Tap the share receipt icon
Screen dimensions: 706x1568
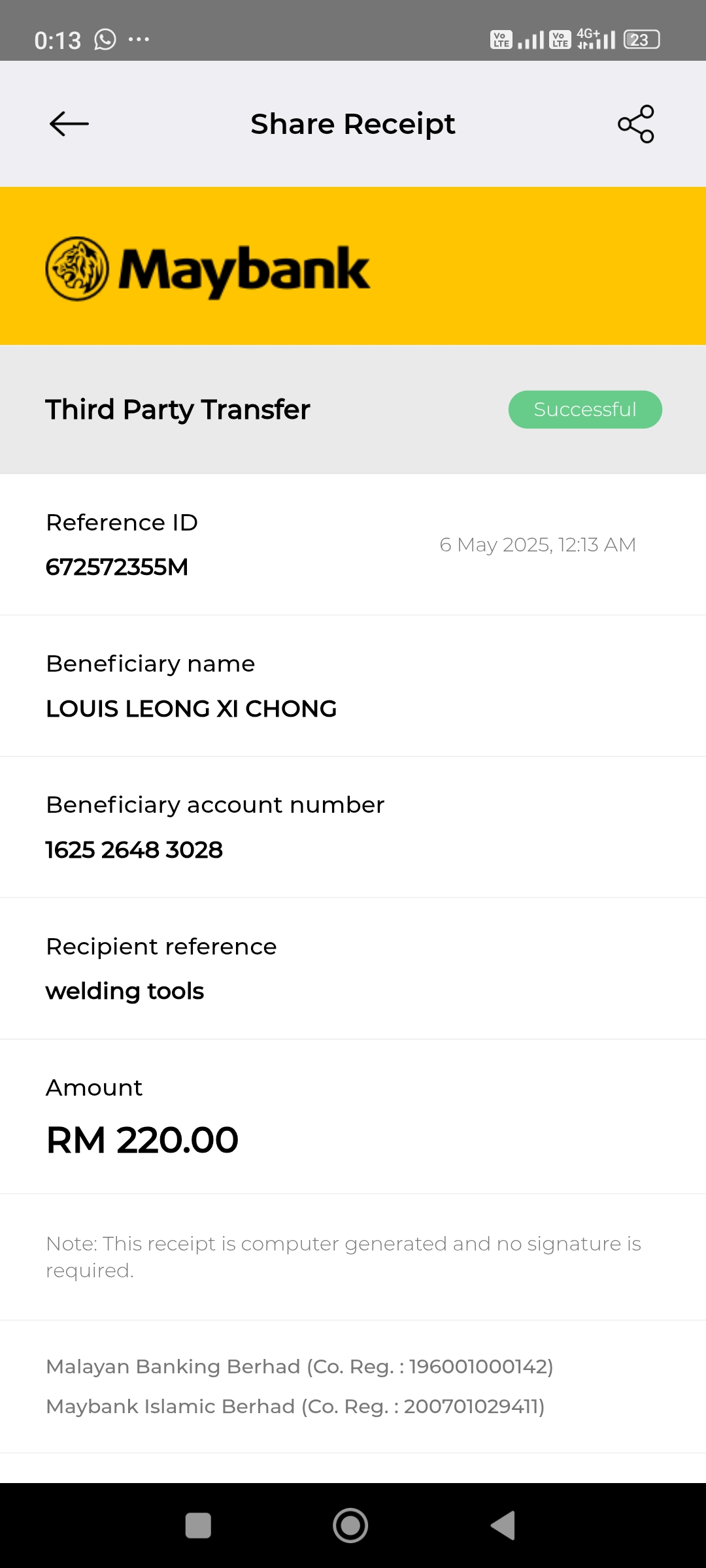coord(636,123)
